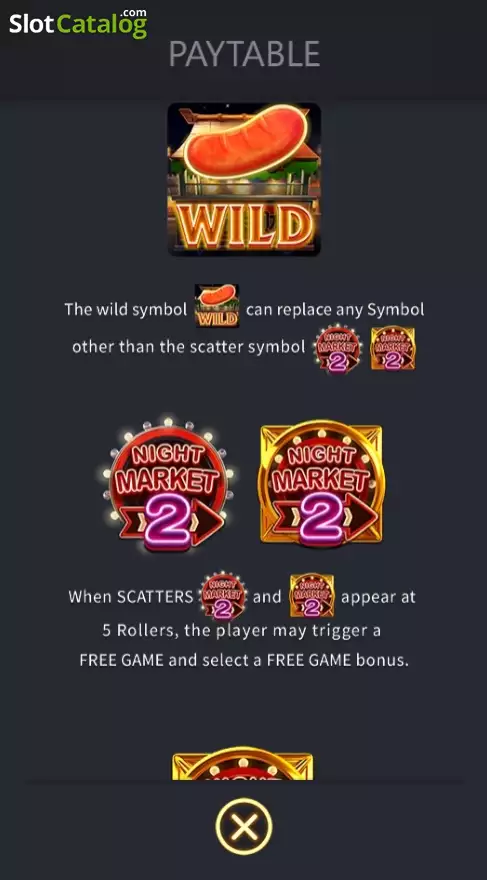Viewport: 487px width, 880px height.
Task: Click the 'appear at' text after gold scatter
Action: pyautogui.click(x=378, y=597)
